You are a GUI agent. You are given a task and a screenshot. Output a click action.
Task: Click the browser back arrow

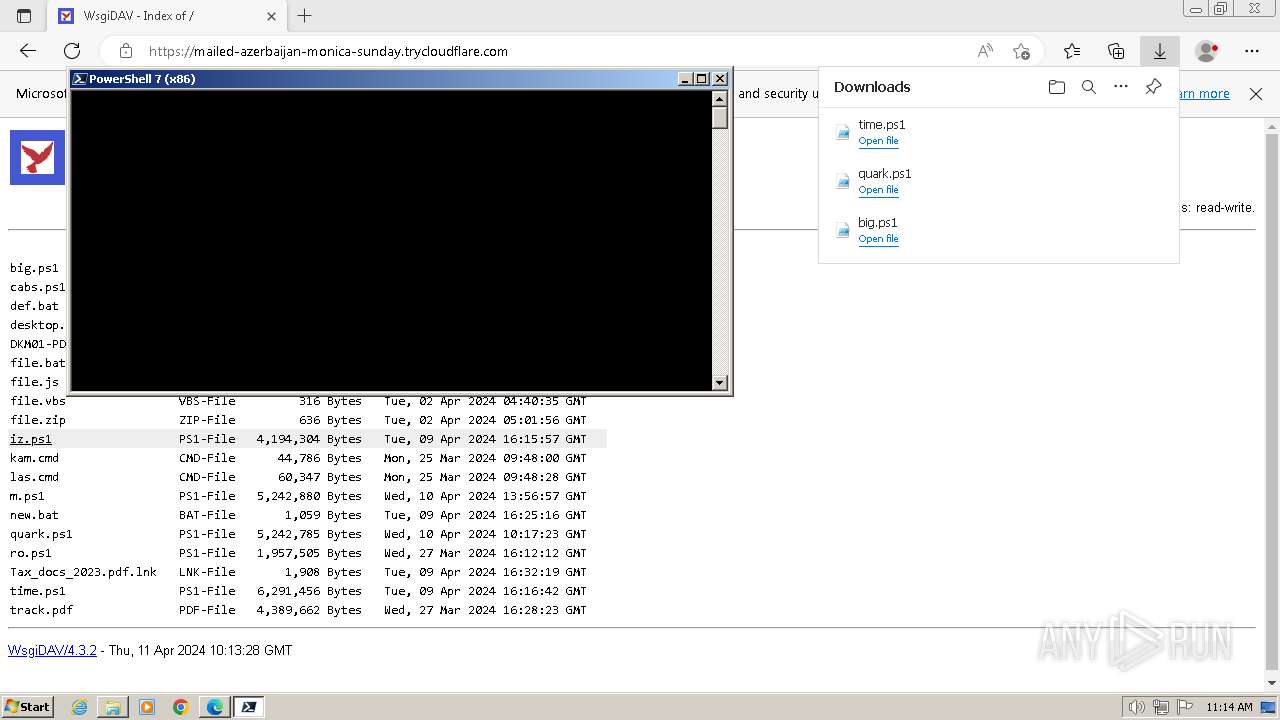pos(28,51)
